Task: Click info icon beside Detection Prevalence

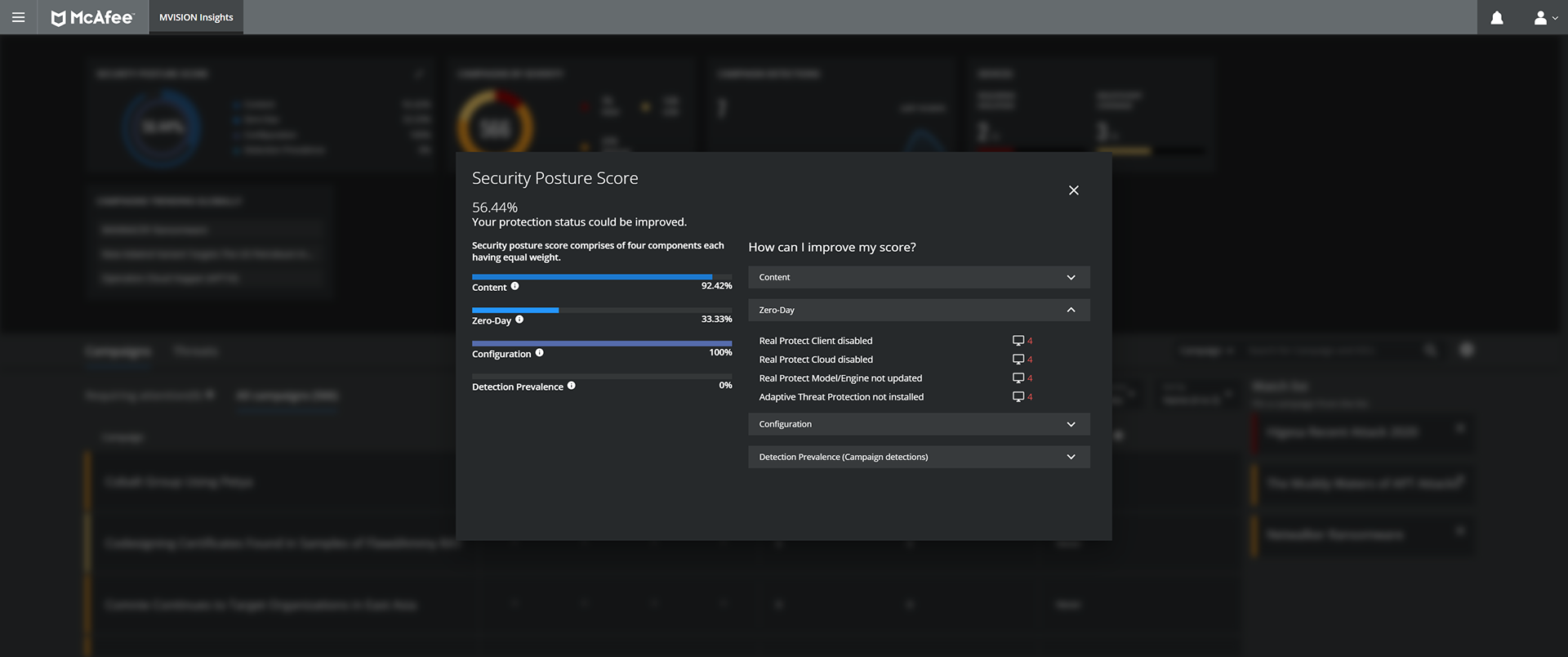Action: tap(571, 386)
